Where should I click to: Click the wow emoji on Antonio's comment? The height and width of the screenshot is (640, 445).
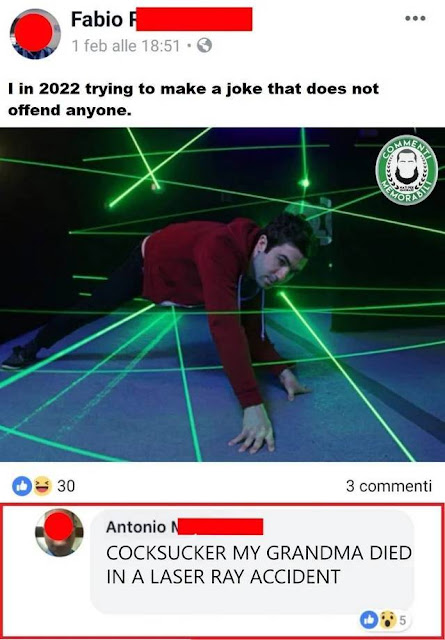click(387, 620)
